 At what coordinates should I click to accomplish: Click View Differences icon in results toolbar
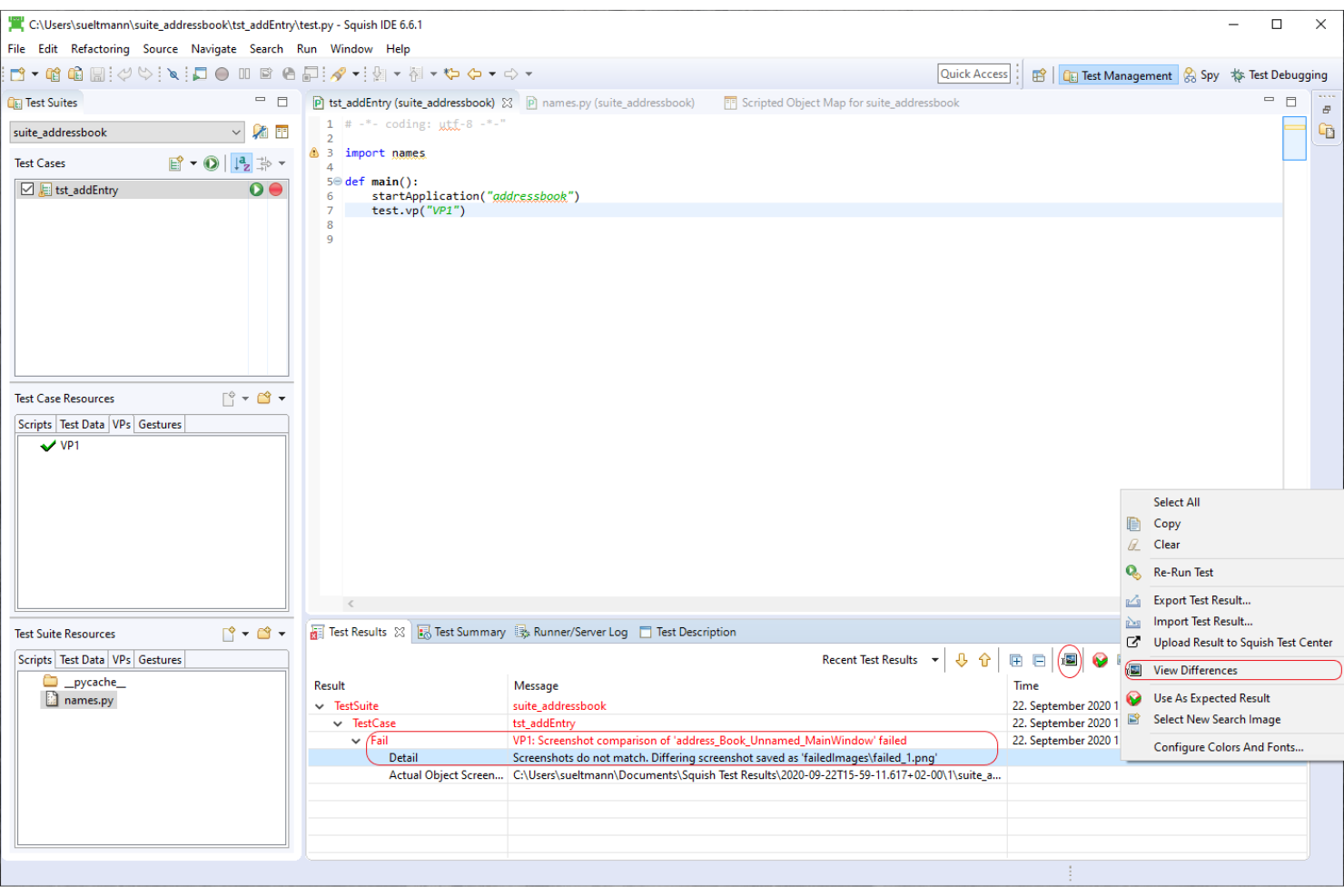point(1070,660)
